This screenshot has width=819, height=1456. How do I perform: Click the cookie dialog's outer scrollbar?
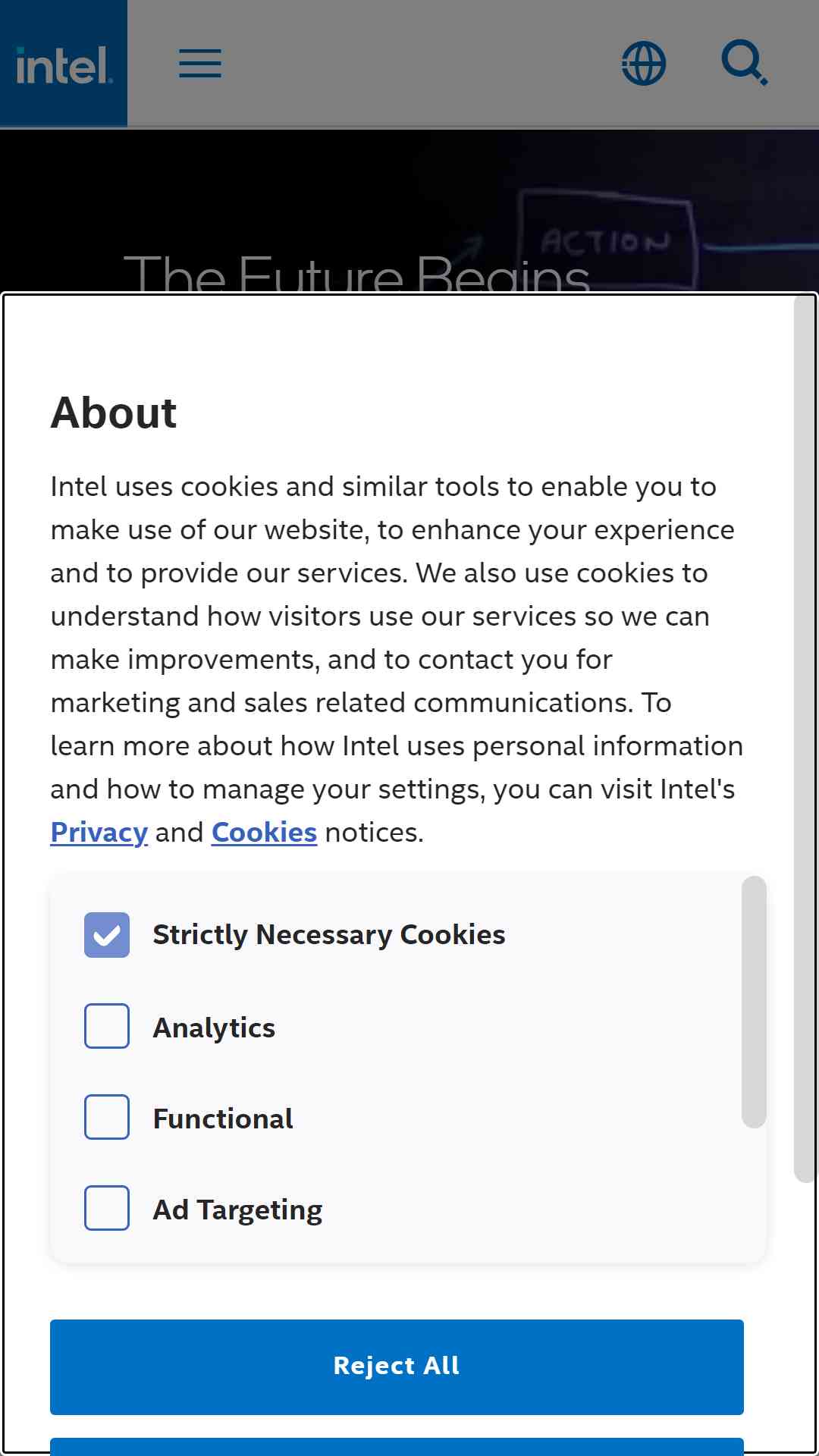tap(805, 739)
